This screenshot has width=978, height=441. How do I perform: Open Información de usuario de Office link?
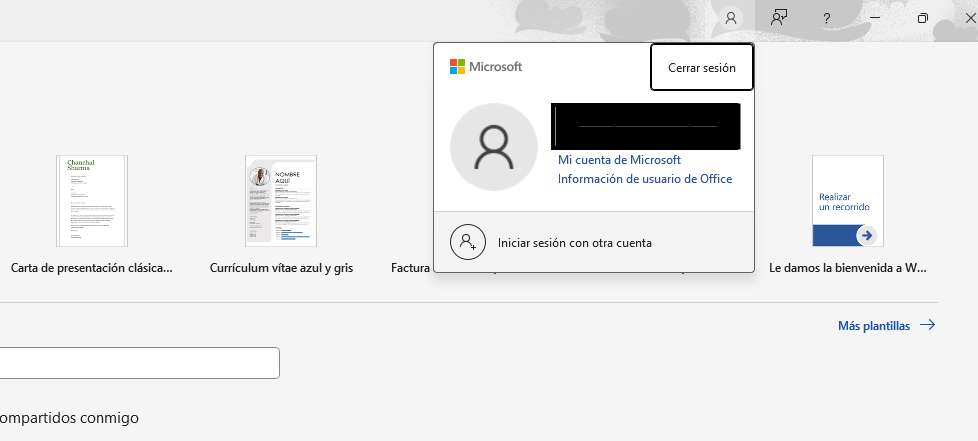(645, 179)
